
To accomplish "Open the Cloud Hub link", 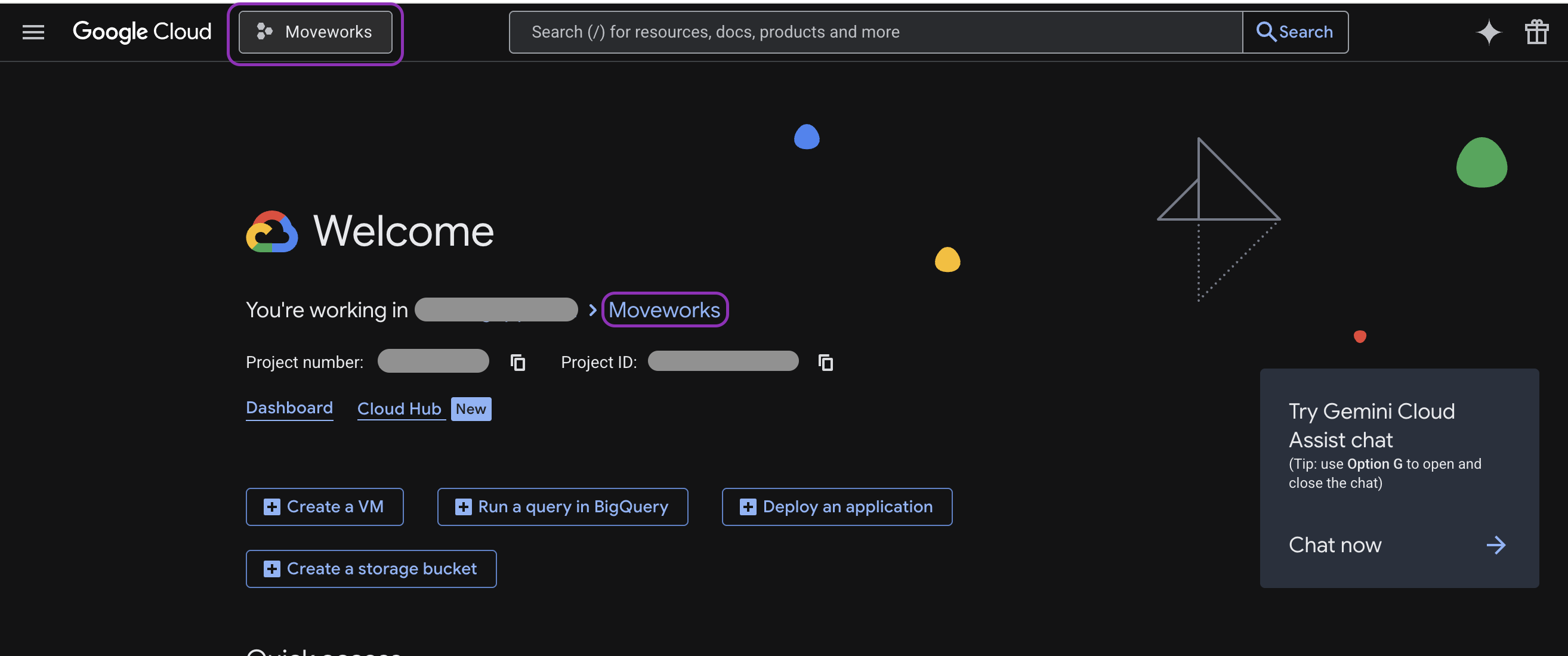I will (x=399, y=409).
